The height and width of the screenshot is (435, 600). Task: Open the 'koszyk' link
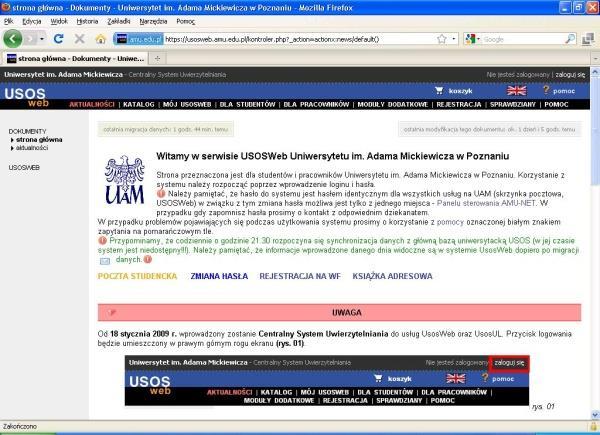click(460, 91)
